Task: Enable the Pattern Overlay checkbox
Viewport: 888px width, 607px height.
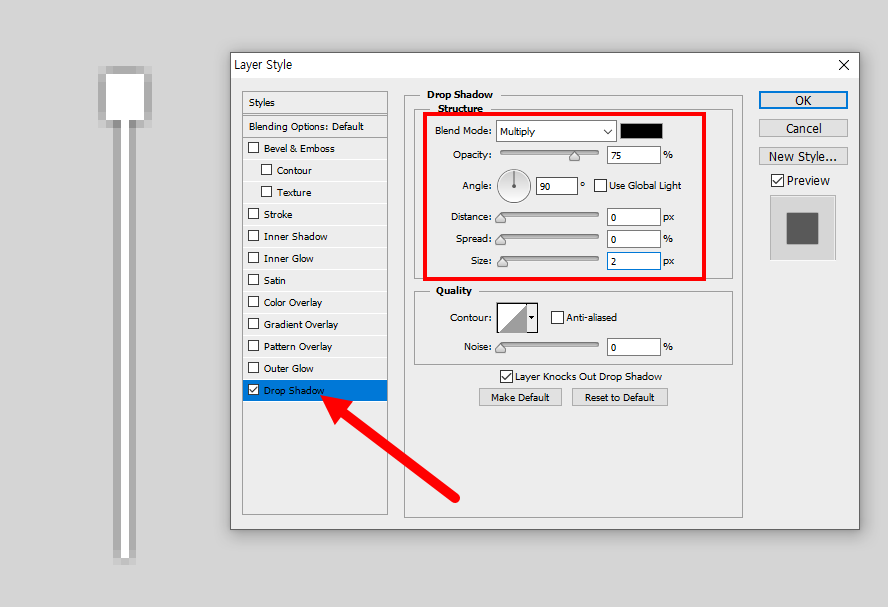Action: point(254,346)
